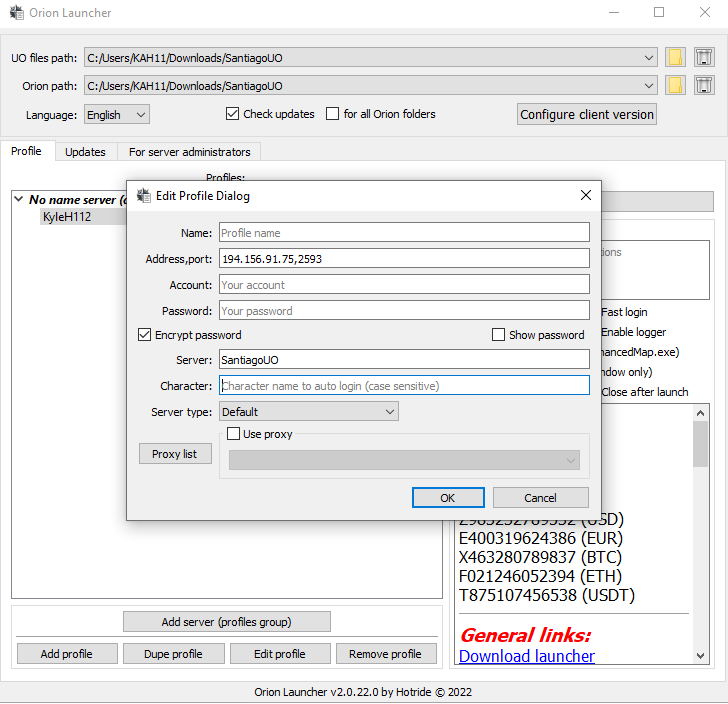This screenshot has height=704, width=728.
Task: Open the For server administrators tab
Action: coord(190,152)
